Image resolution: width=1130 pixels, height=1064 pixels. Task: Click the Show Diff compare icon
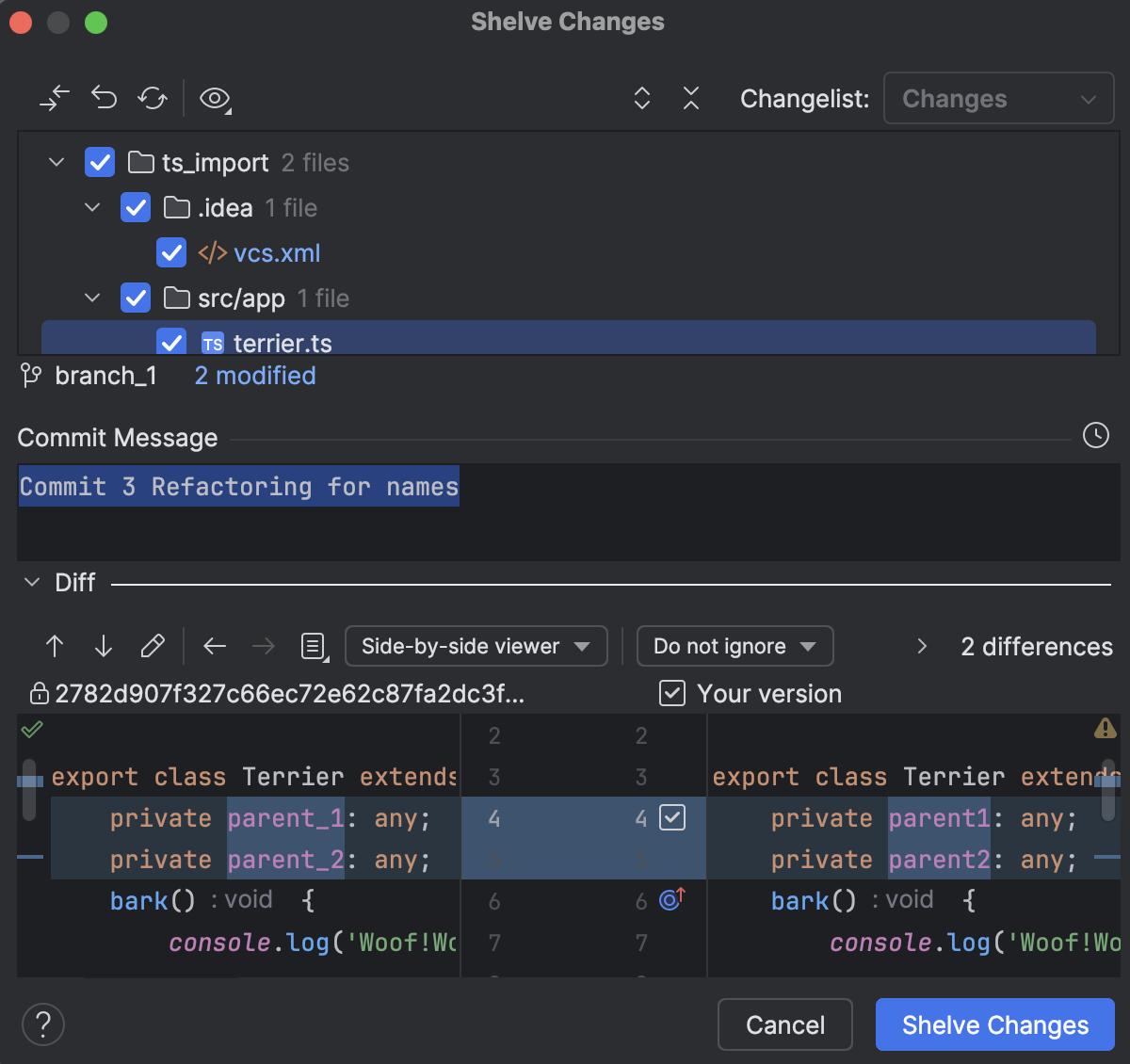click(x=55, y=98)
